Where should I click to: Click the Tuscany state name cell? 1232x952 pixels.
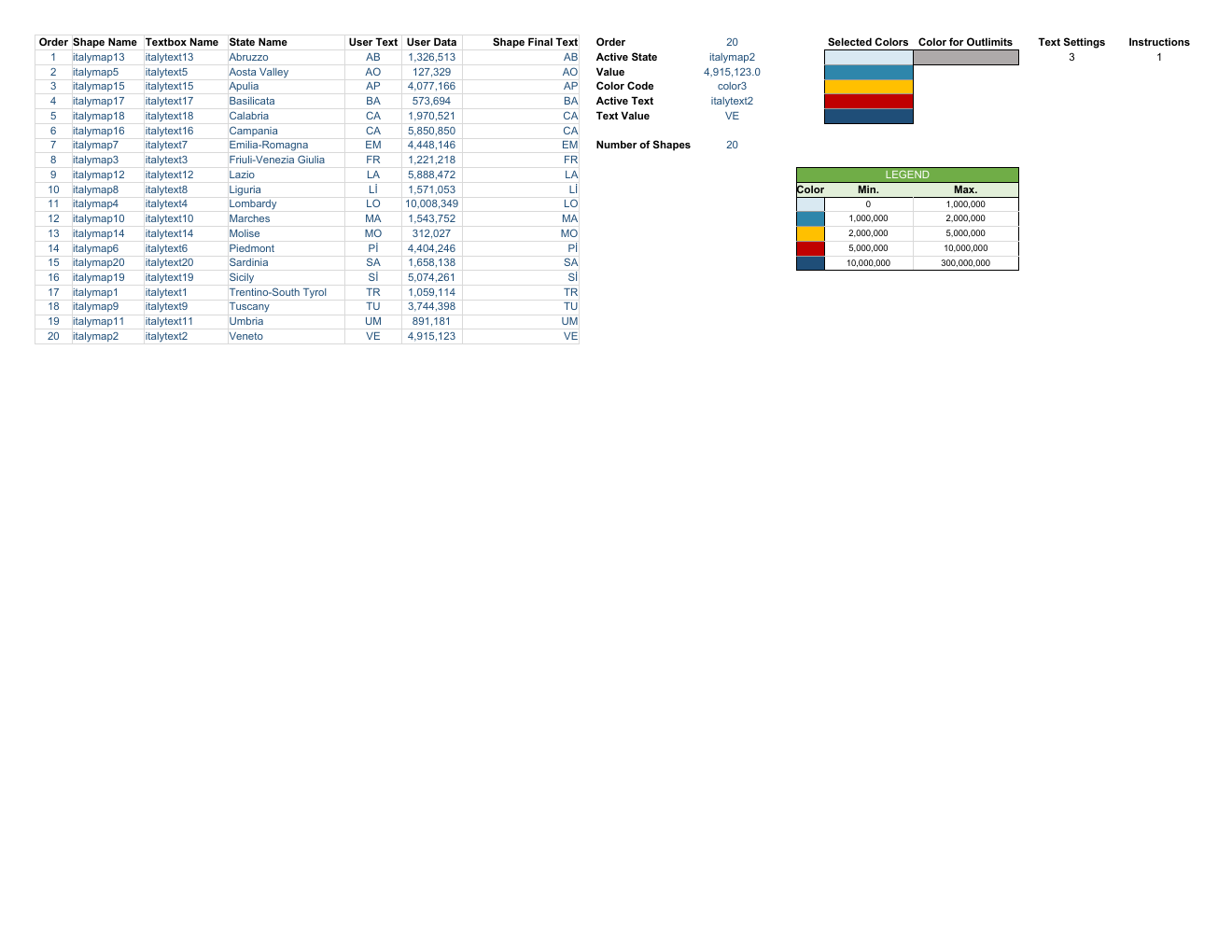(x=286, y=306)
